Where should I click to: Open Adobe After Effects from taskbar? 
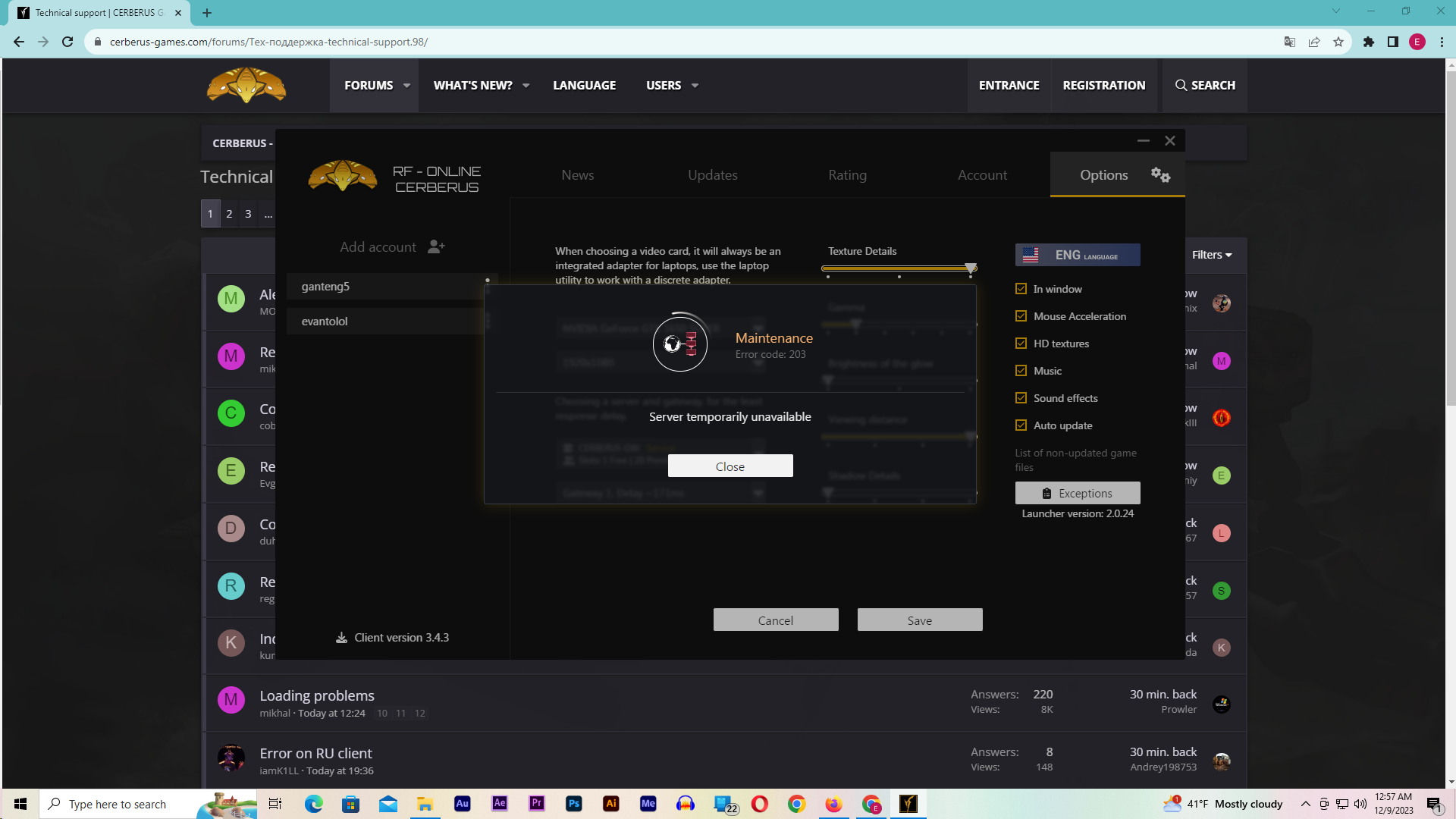[500, 804]
